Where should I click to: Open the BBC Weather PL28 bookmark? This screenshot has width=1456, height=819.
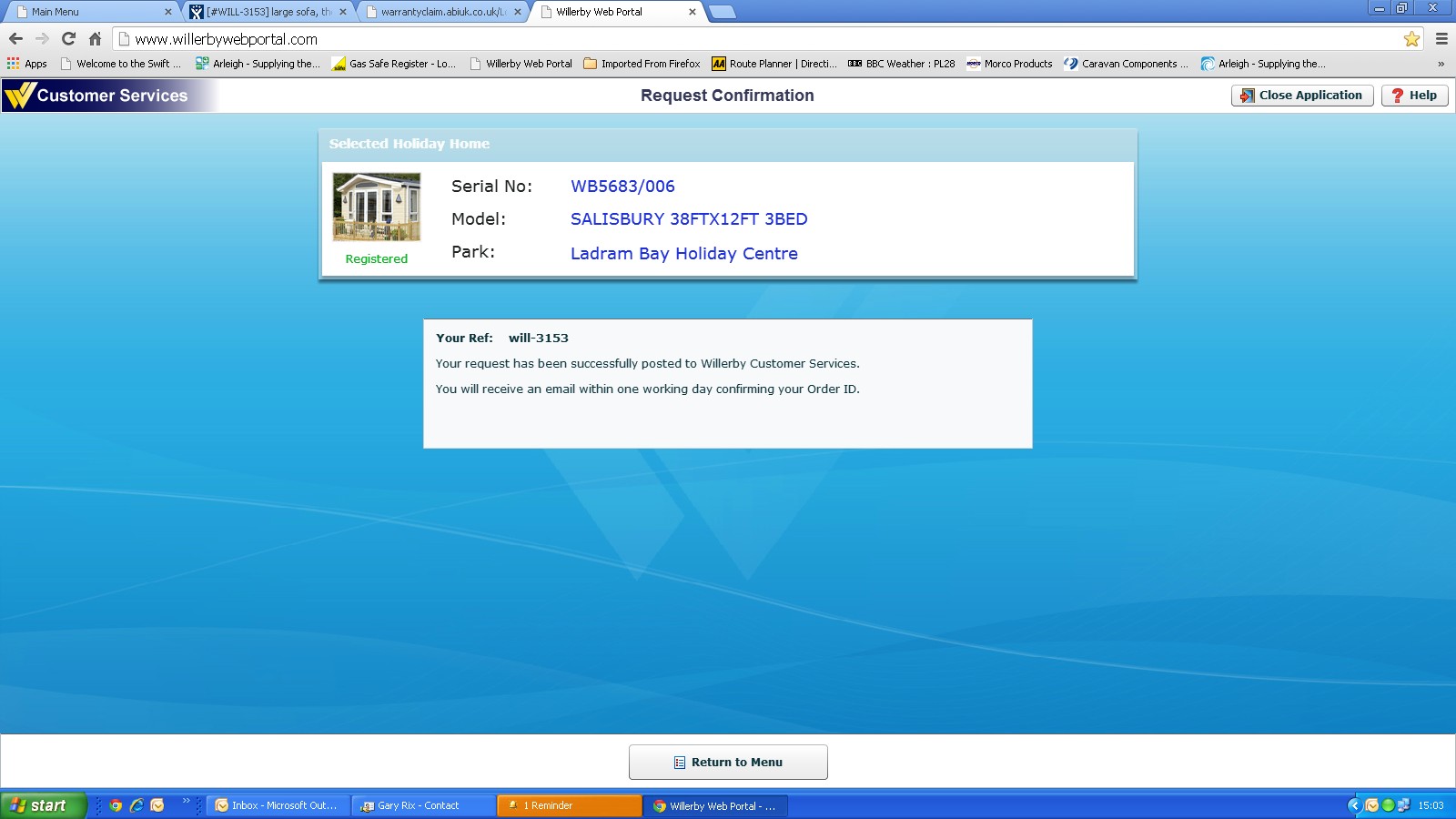tap(901, 64)
